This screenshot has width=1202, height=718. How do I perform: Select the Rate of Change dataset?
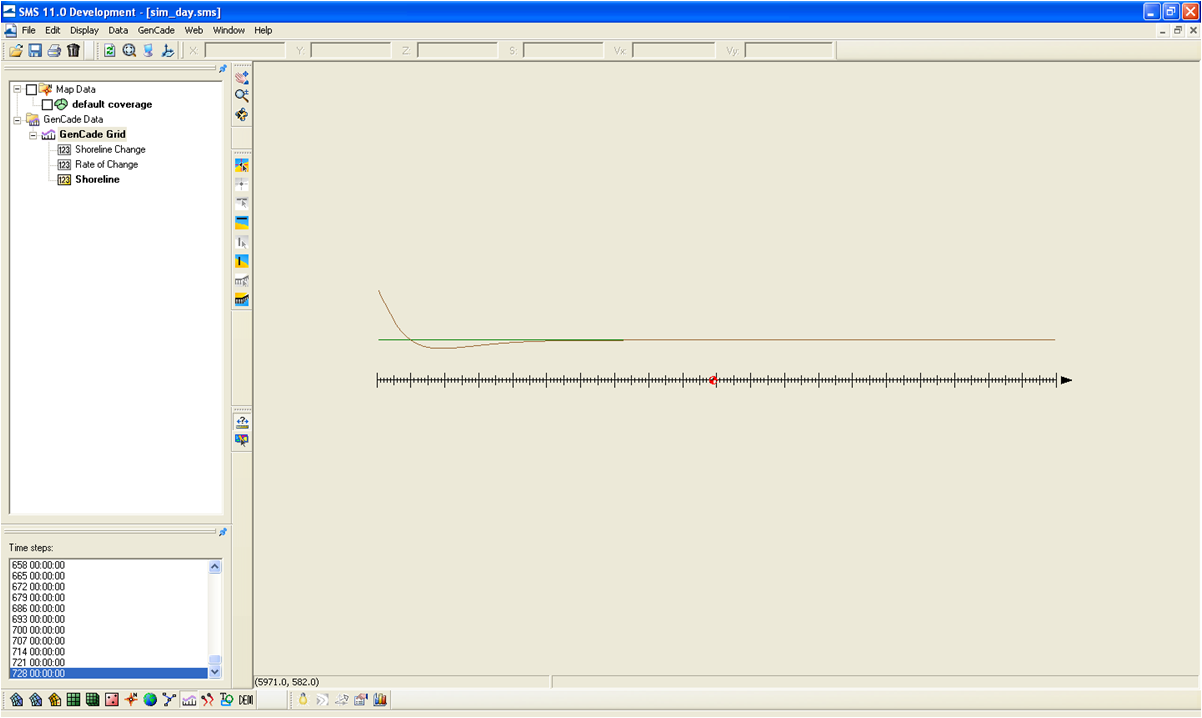[107, 164]
